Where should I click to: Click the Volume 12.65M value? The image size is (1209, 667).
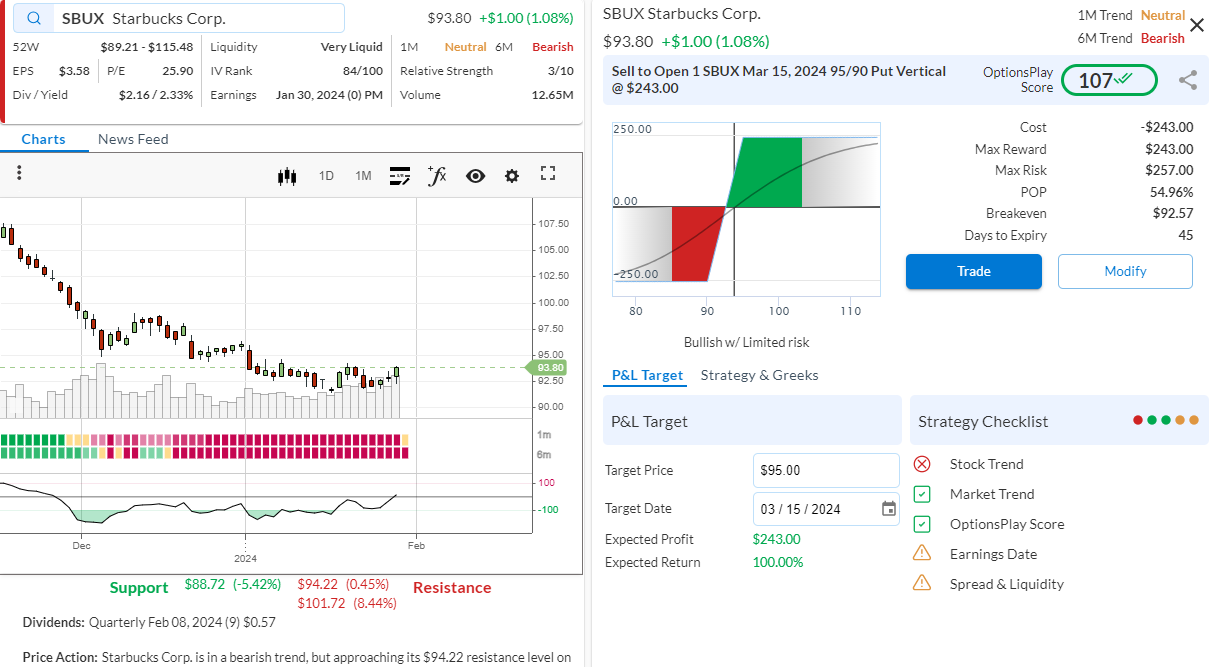click(x=553, y=95)
